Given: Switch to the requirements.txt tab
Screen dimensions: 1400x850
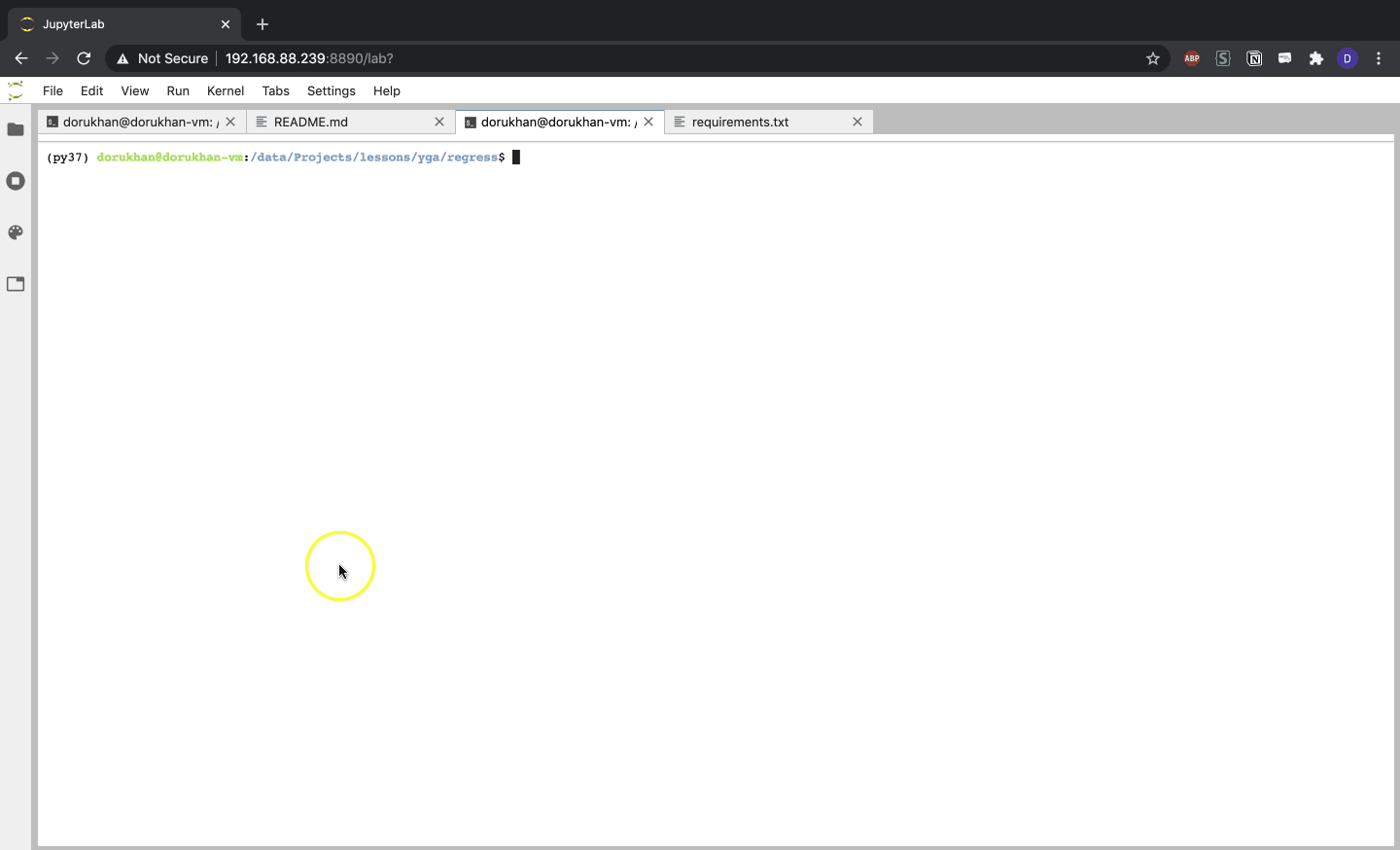Looking at the screenshot, I should point(768,122).
